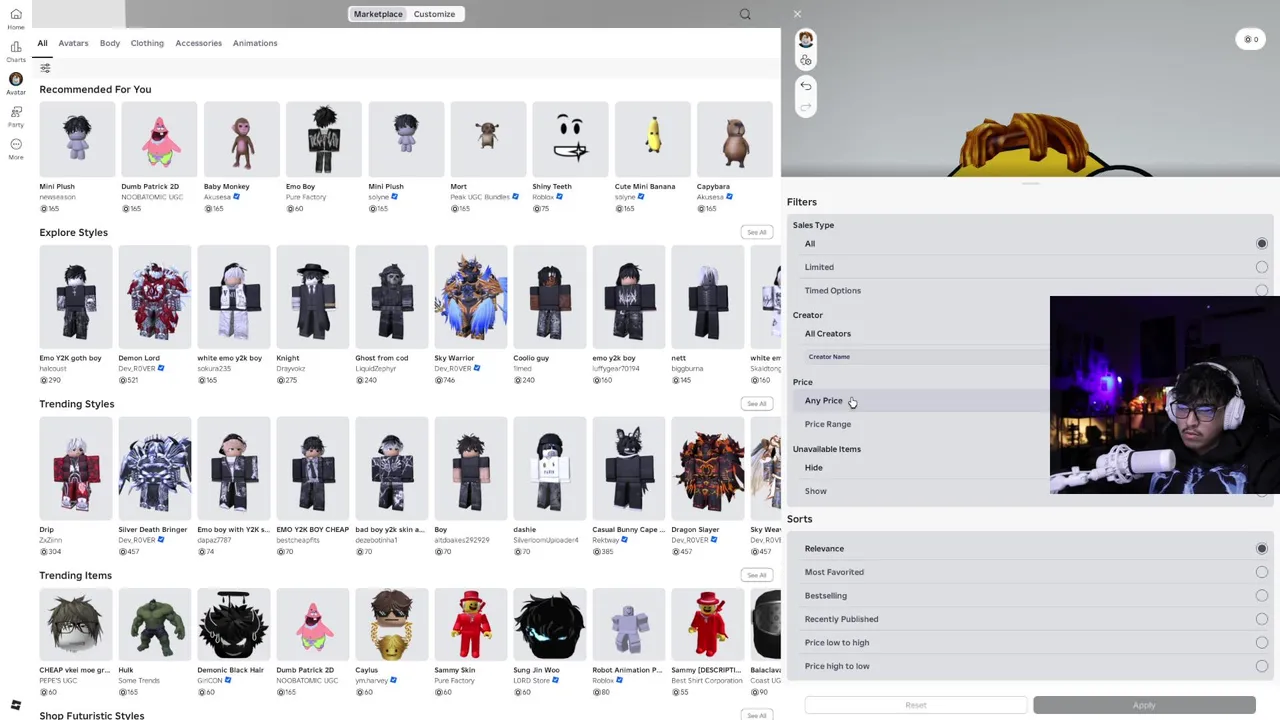Screen dimensions: 1280x720
Task: Select the Animations category tab
Action: [x=255, y=43]
